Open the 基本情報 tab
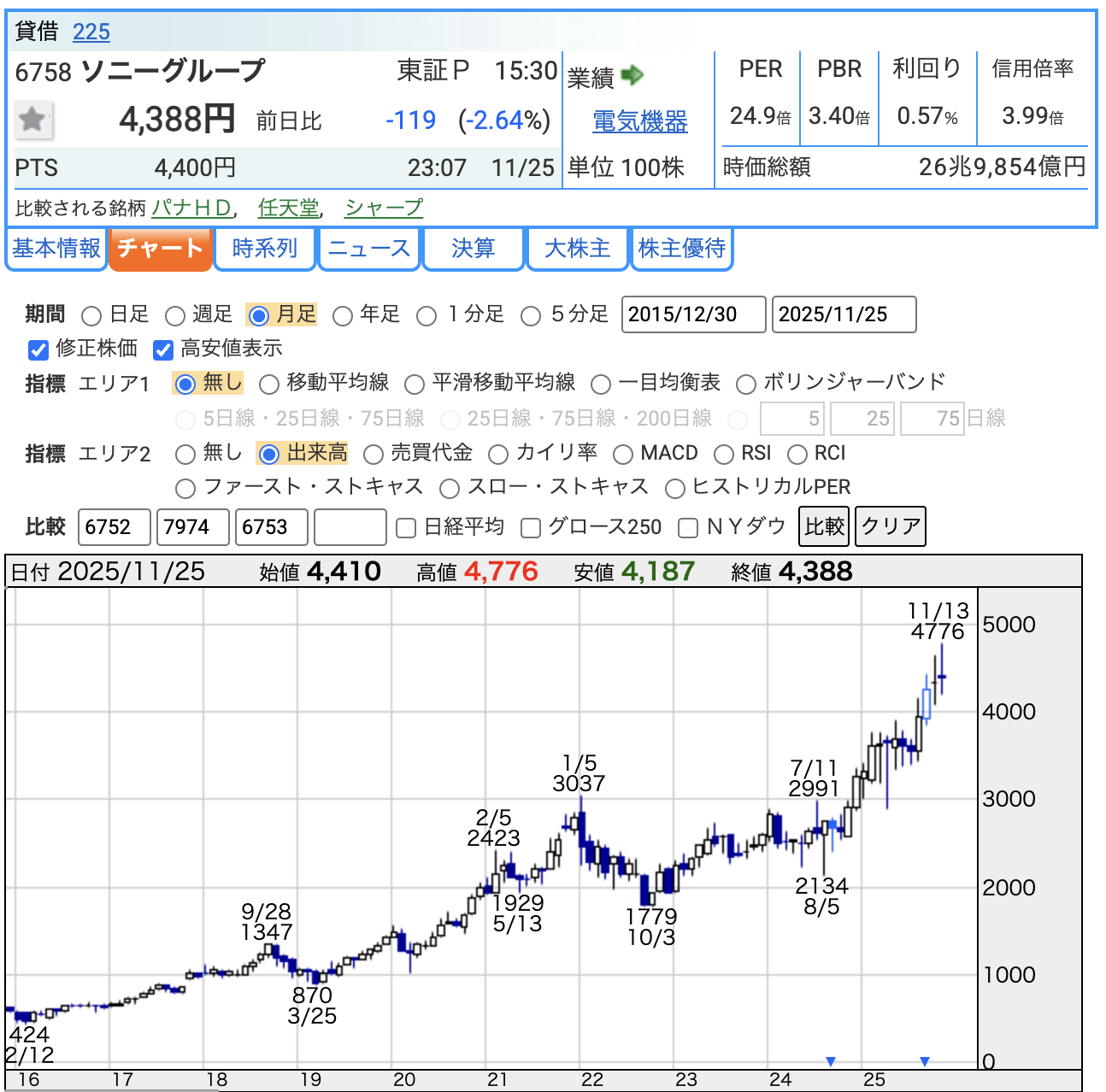The width and height of the screenshot is (1106, 1092). click(x=56, y=249)
